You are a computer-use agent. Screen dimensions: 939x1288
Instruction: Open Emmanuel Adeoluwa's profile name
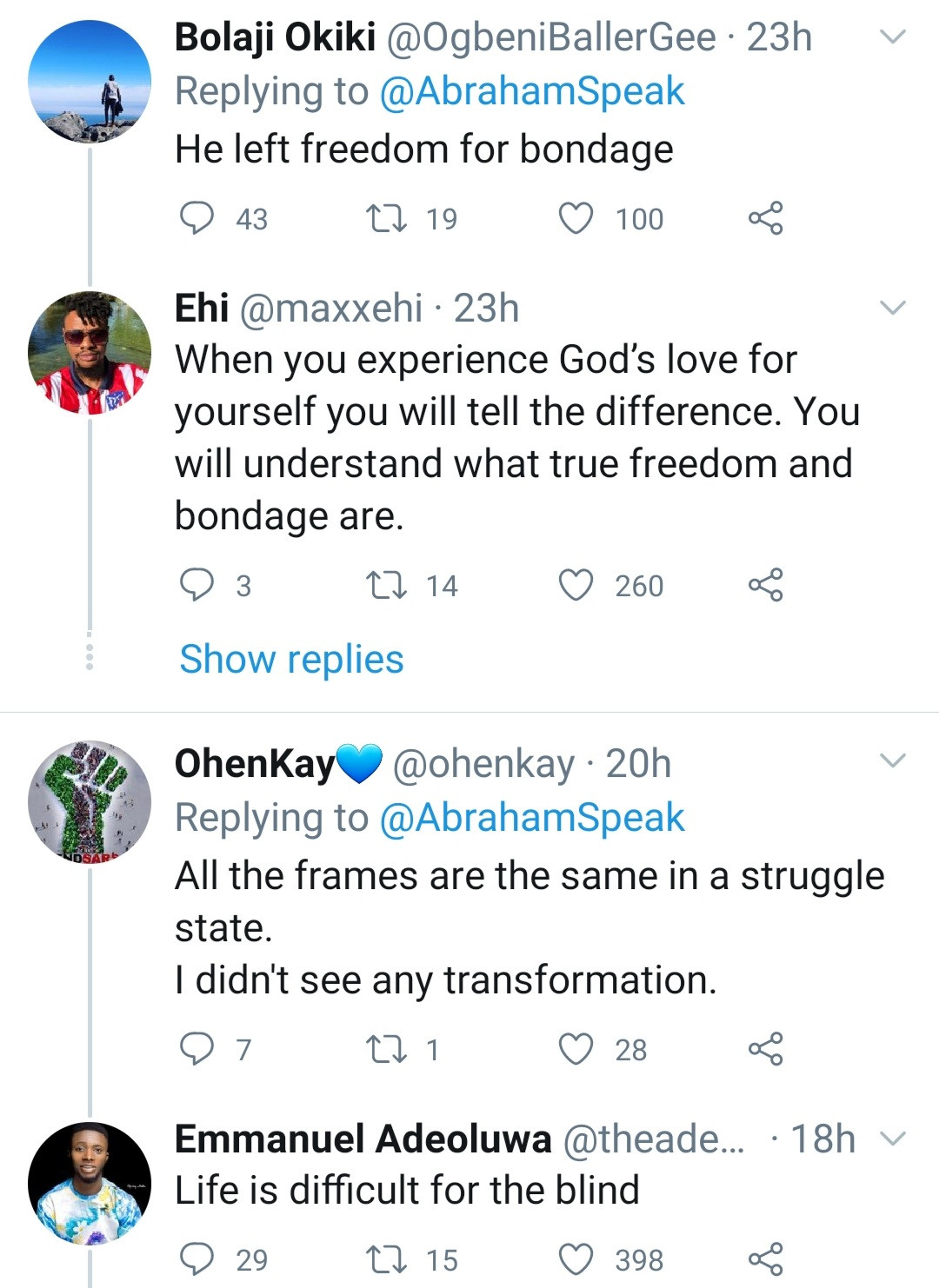pos(363,1139)
